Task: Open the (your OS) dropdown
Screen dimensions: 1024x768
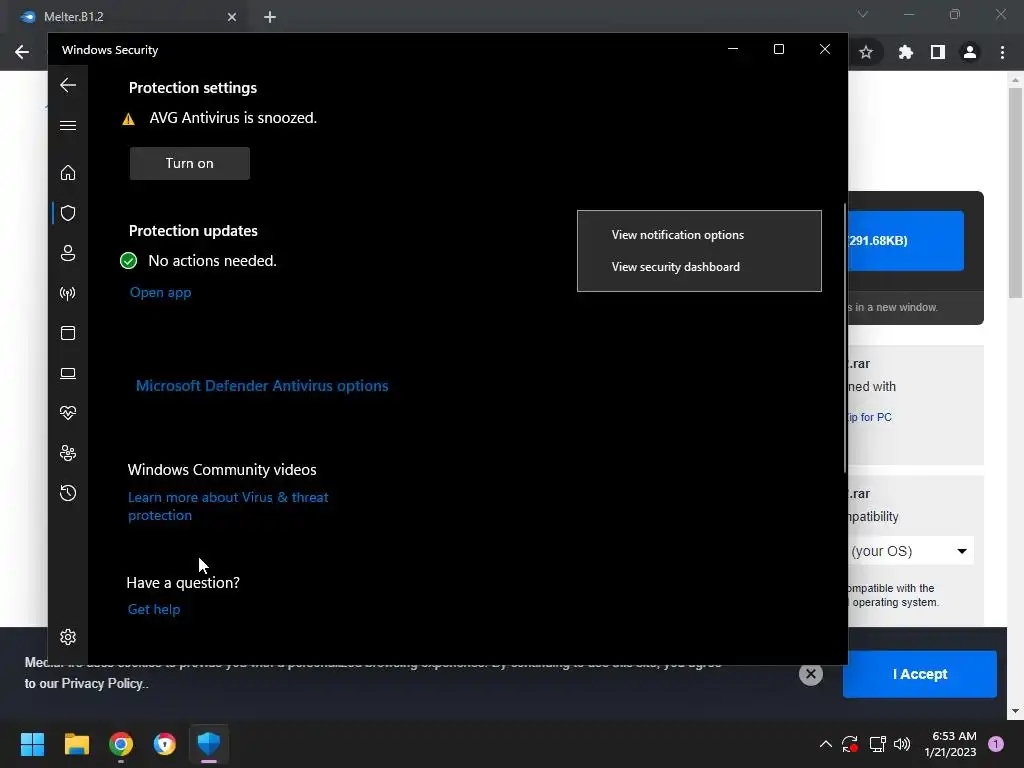Action: pyautogui.click(x=911, y=551)
